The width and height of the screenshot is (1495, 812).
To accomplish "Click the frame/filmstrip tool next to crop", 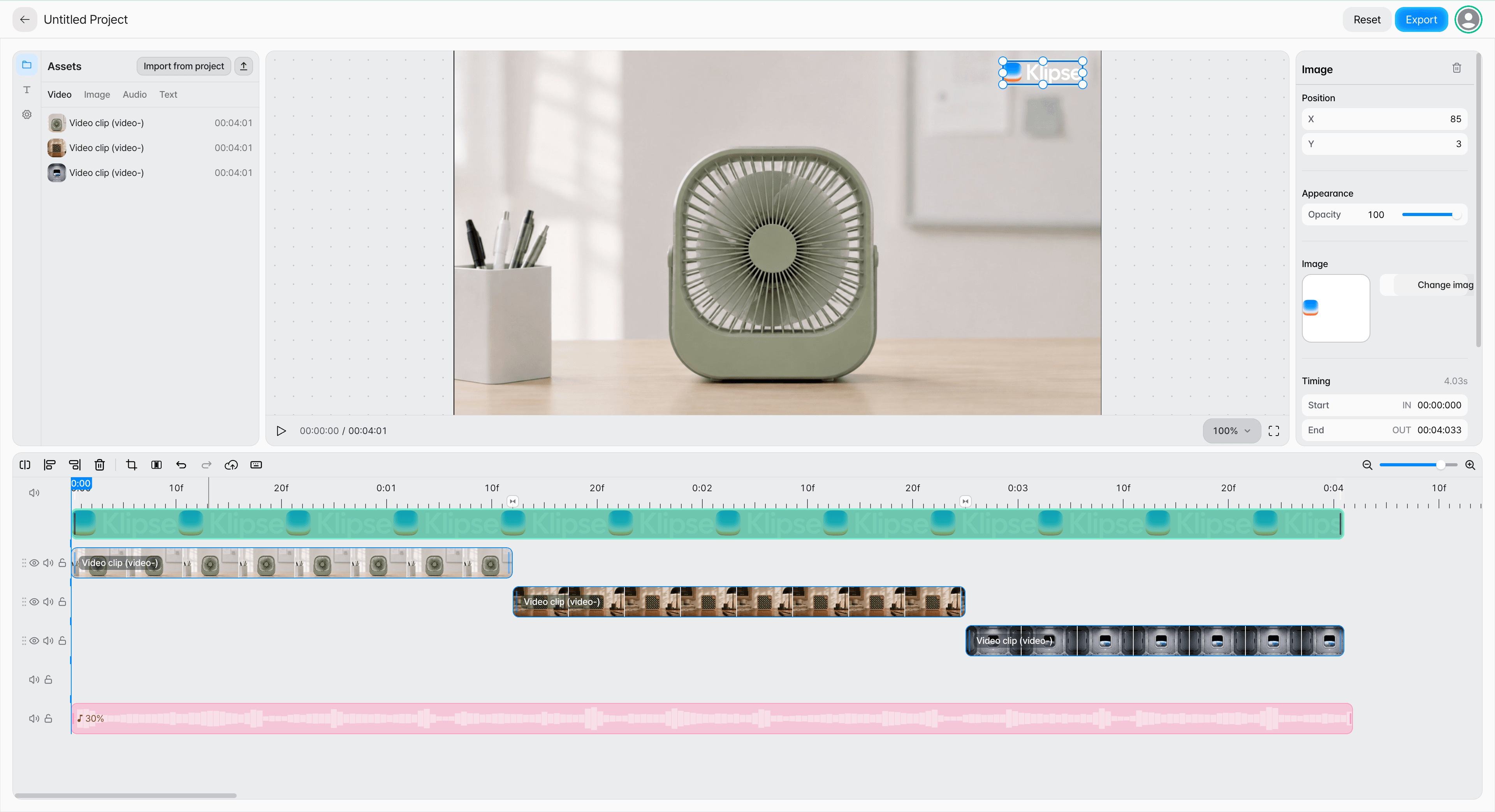I will (157, 465).
